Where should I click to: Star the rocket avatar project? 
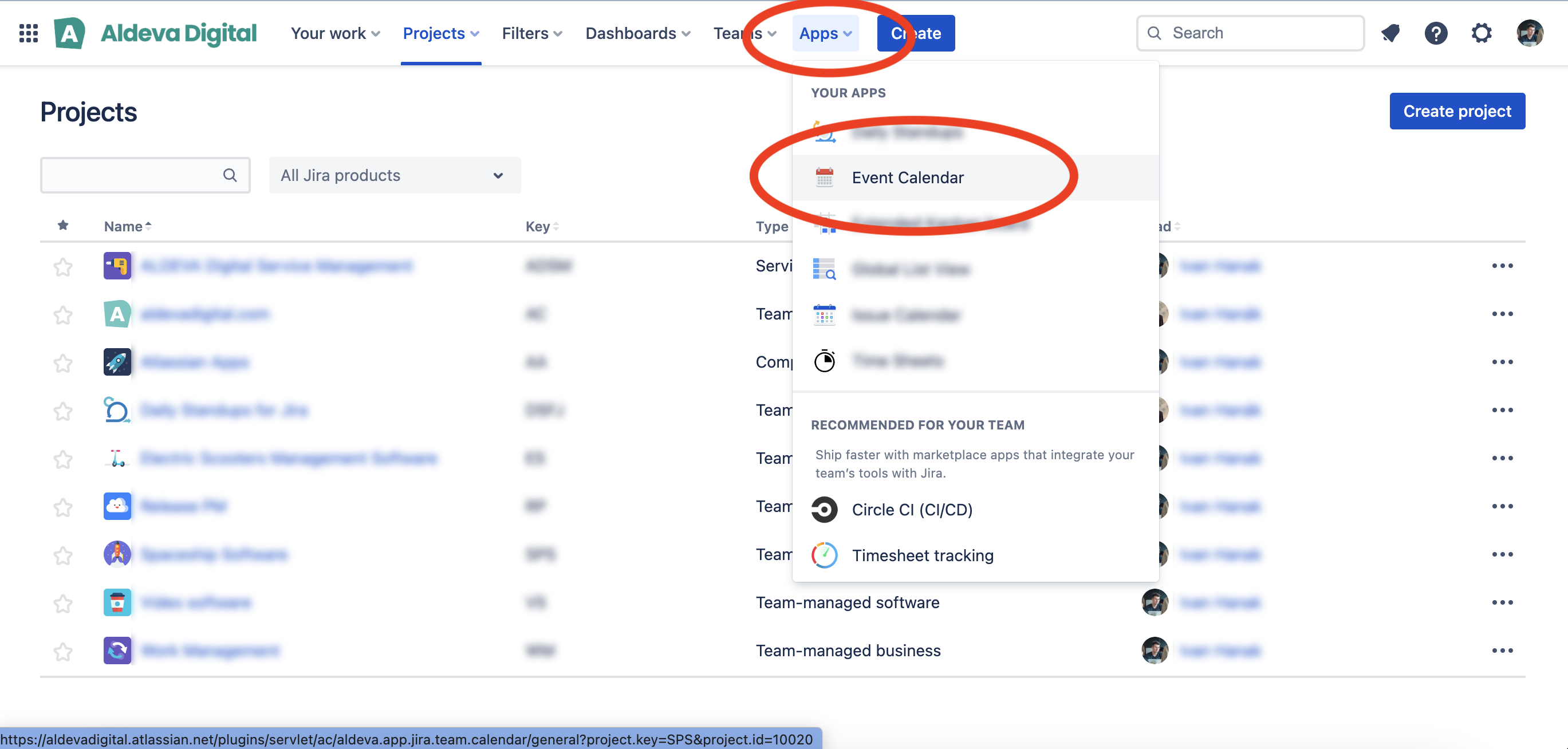(x=62, y=362)
